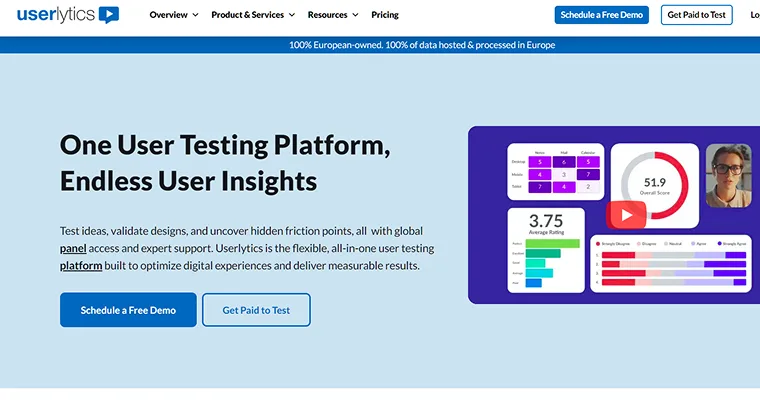This screenshot has width=760, height=420.
Task: Click the large Schedule a Free Demo button
Action: click(x=128, y=310)
